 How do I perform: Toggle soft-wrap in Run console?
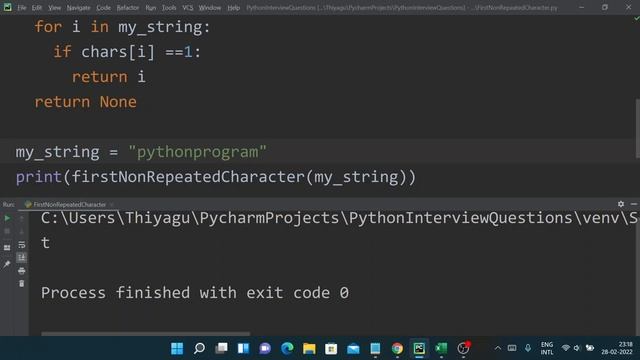(x=22, y=245)
